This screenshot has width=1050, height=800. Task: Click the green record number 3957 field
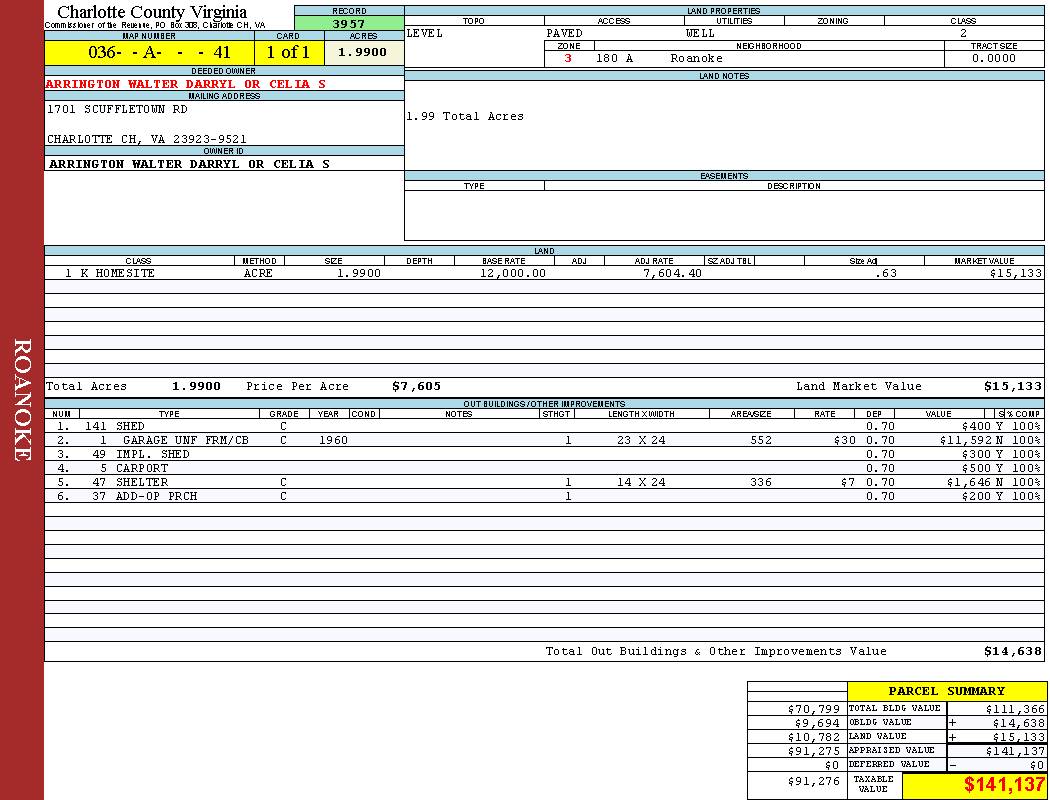point(349,23)
